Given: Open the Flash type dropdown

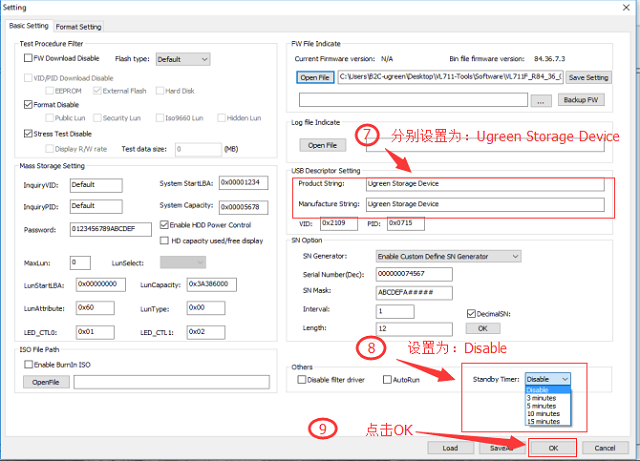Looking at the screenshot, I should coord(183,59).
